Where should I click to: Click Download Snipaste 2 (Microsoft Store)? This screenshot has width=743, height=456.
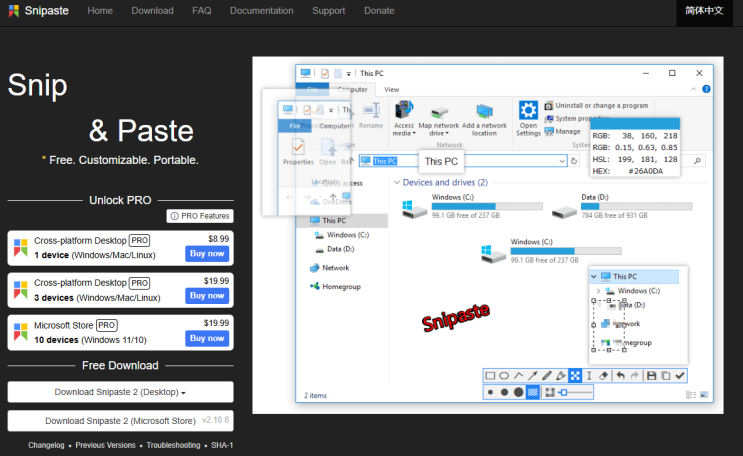(120, 420)
